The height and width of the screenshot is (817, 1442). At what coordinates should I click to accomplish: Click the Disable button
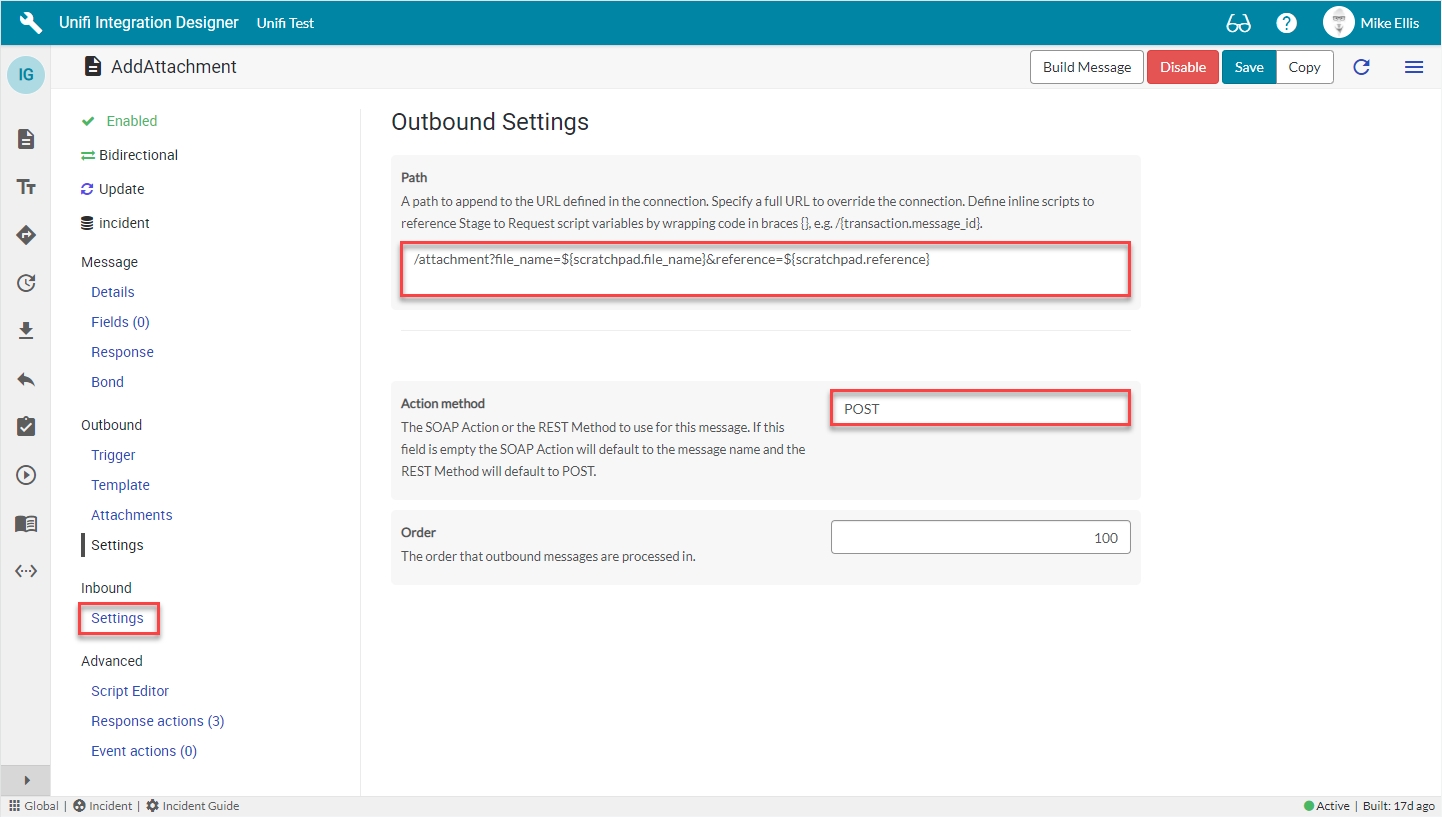[1182, 67]
